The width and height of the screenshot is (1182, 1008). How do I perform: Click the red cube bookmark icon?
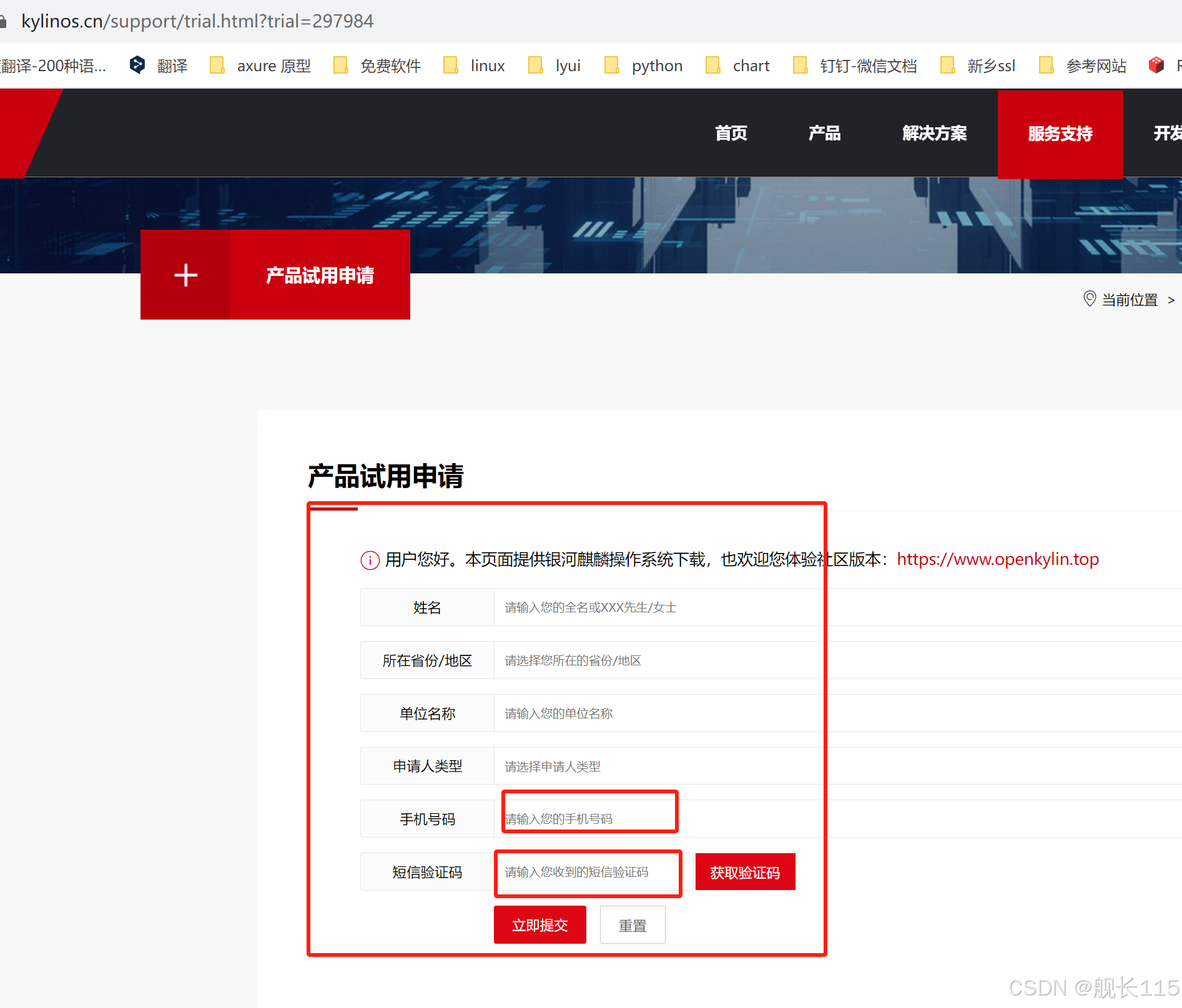coord(1156,65)
